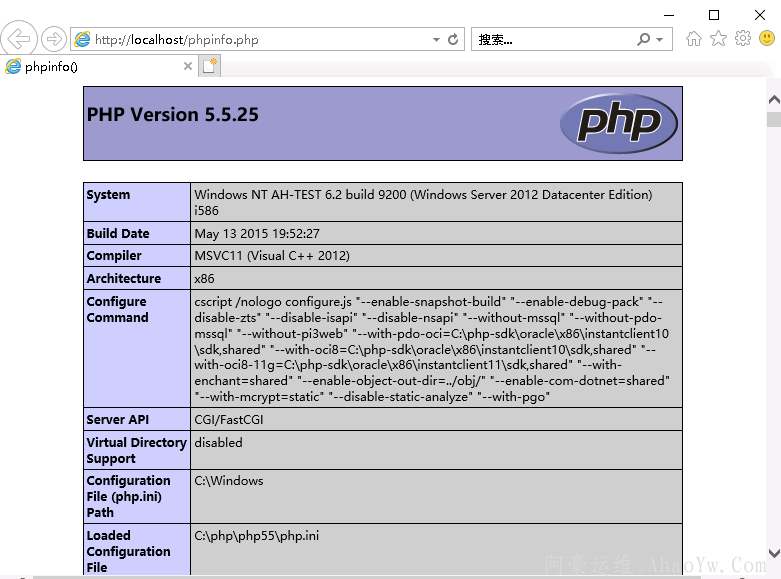The width and height of the screenshot is (781, 579).
Task: Click the vertical scrollbar up arrow
Action: click(773, 99)
